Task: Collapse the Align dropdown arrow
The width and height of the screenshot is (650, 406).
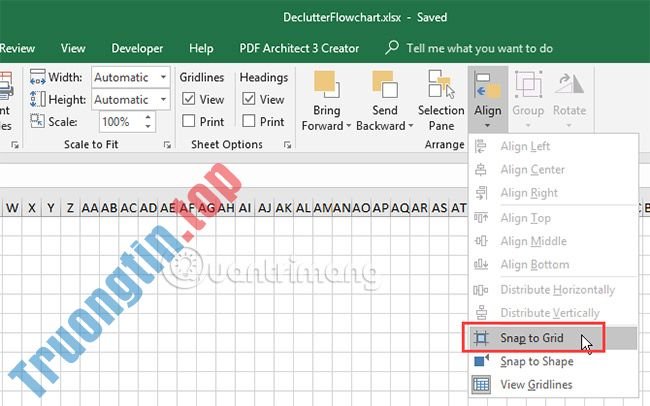Action: 488,125
